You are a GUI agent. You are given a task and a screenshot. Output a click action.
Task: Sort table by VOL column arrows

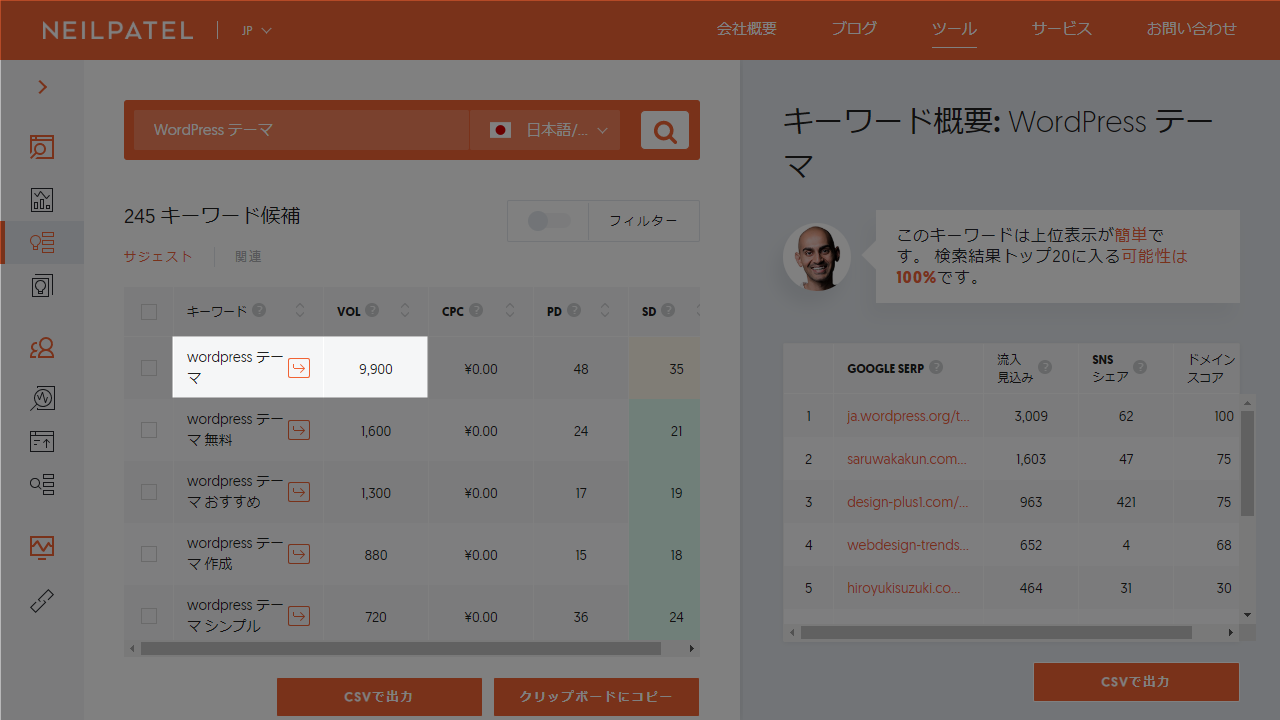point(405,311)
